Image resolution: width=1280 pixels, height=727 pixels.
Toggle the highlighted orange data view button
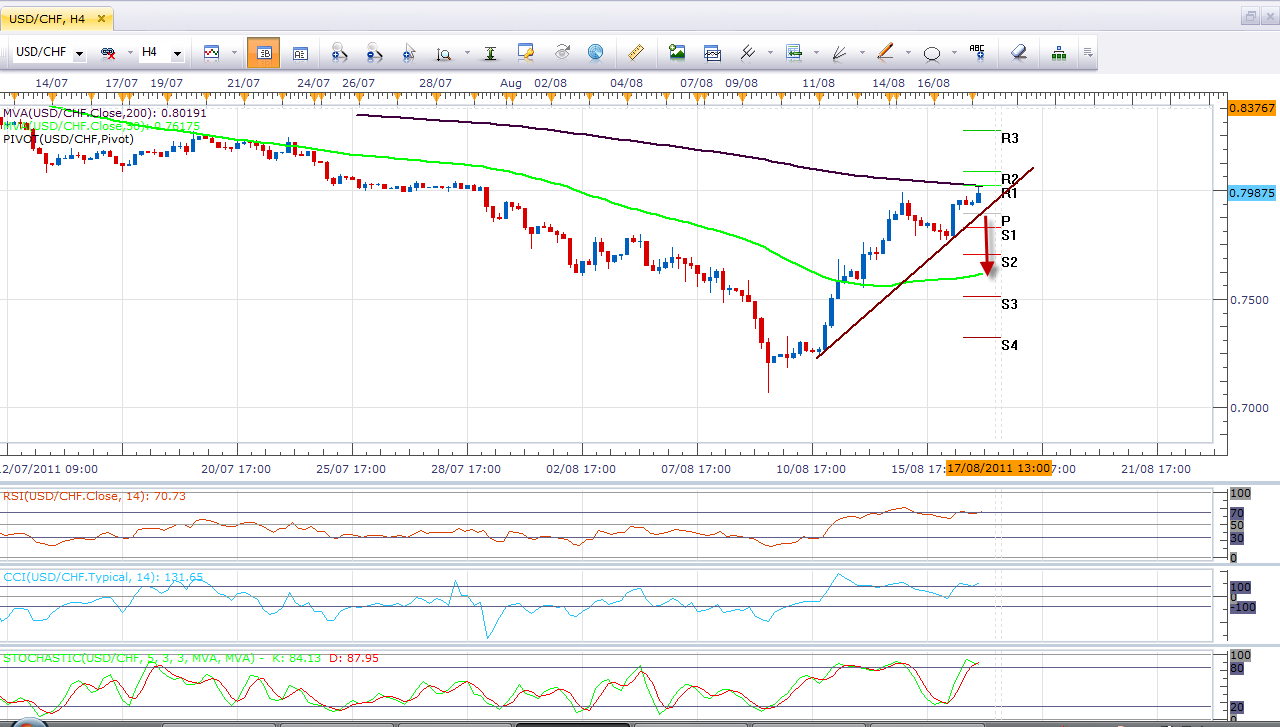click(x=263, y=52)
